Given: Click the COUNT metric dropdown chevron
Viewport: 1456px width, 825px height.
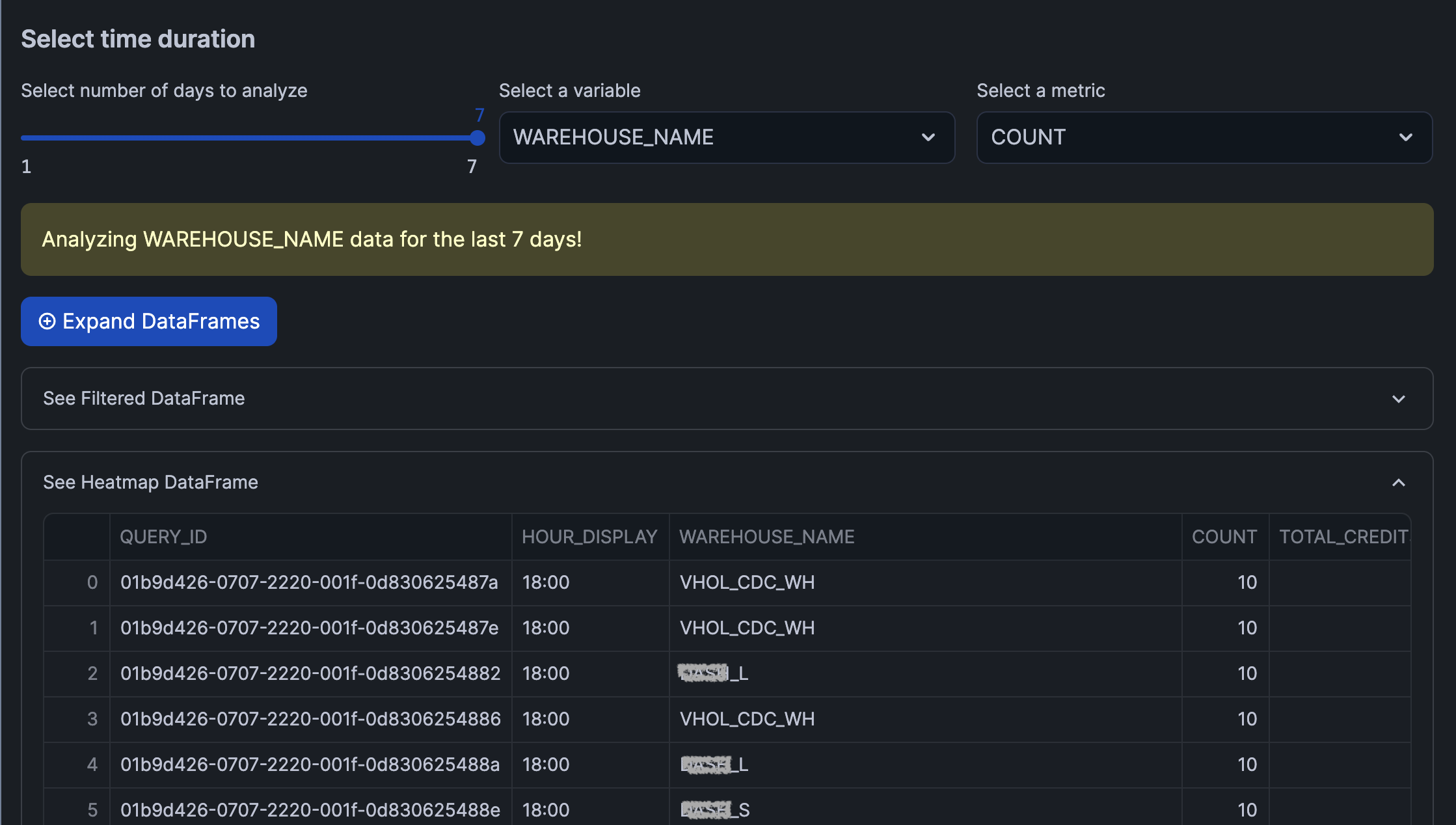Looking at the screenshot, I should [x=1405, y=137].
